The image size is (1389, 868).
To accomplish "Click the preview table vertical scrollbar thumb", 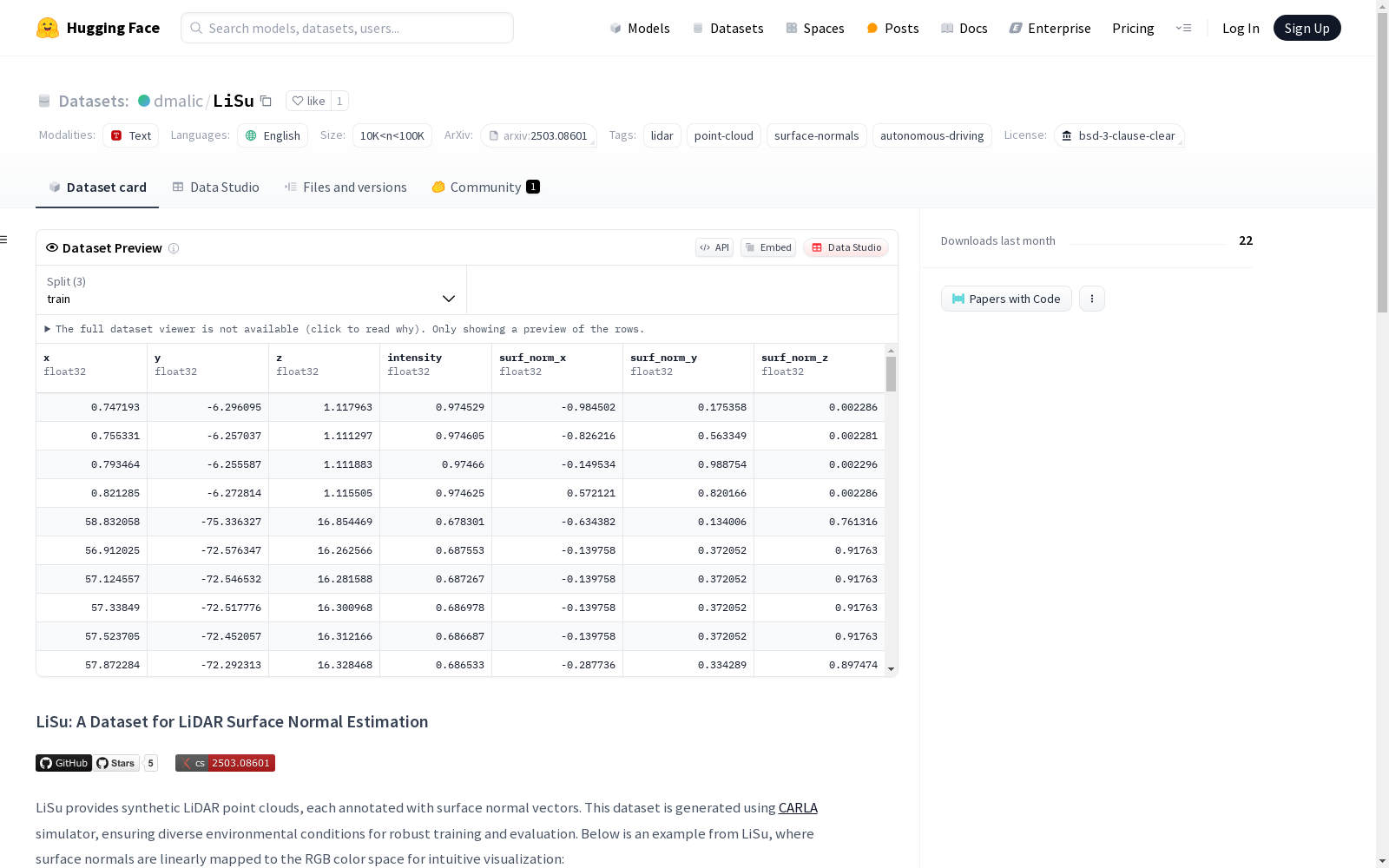I will [x=891, y=374].
